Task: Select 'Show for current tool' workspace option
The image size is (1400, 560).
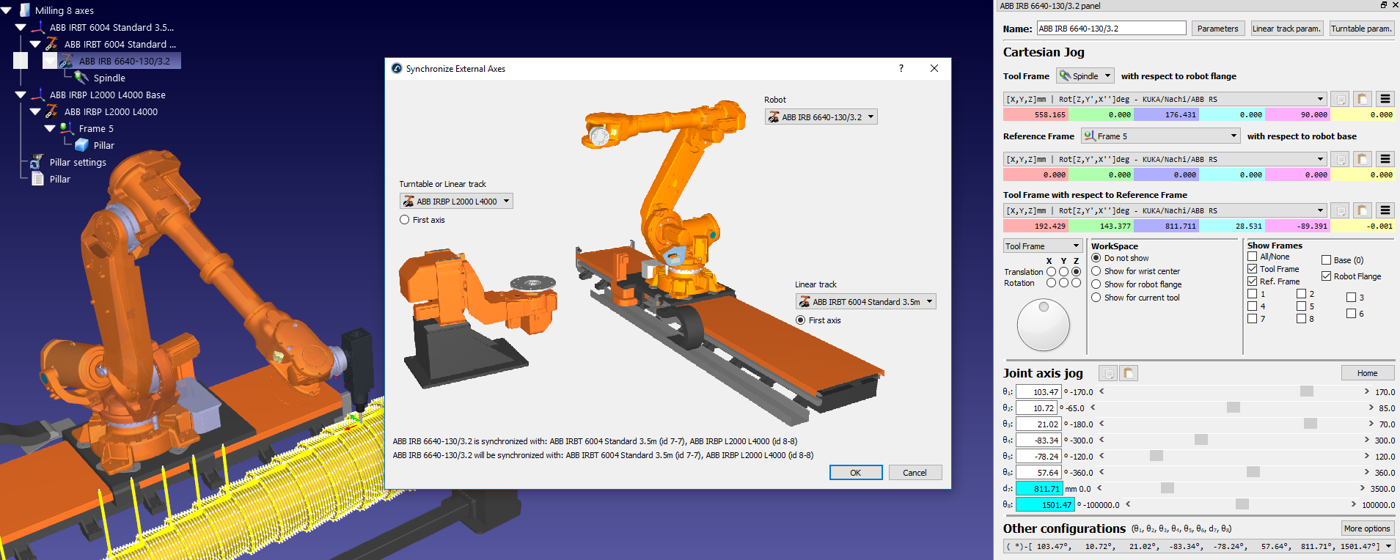Action: pyautogui.click(x=1096, y=297)
